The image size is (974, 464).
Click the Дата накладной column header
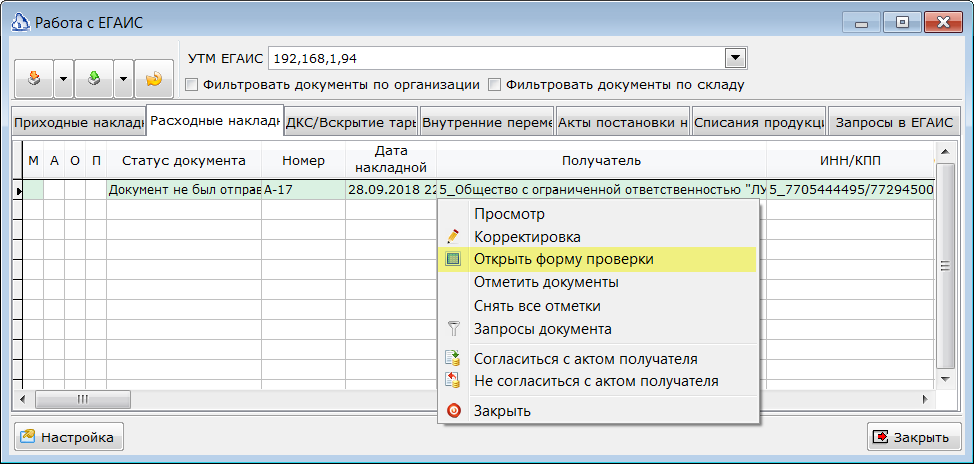click(x=391, y=161)
